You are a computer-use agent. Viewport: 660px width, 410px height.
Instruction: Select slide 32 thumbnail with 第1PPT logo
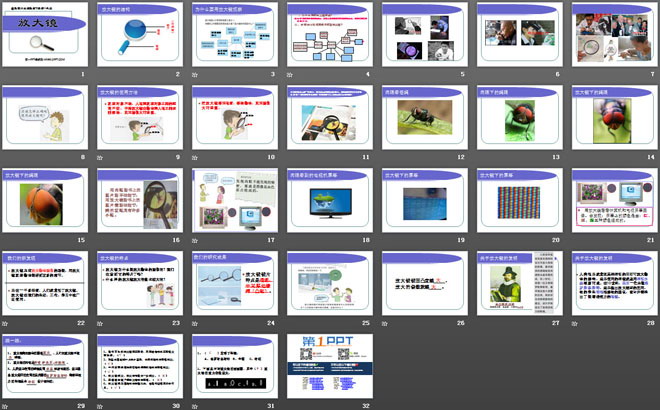(x=330, y=366)
